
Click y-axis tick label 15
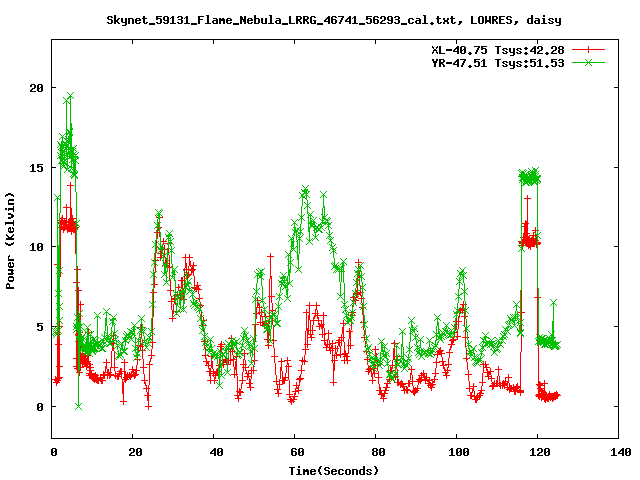(x=36, y=168)
